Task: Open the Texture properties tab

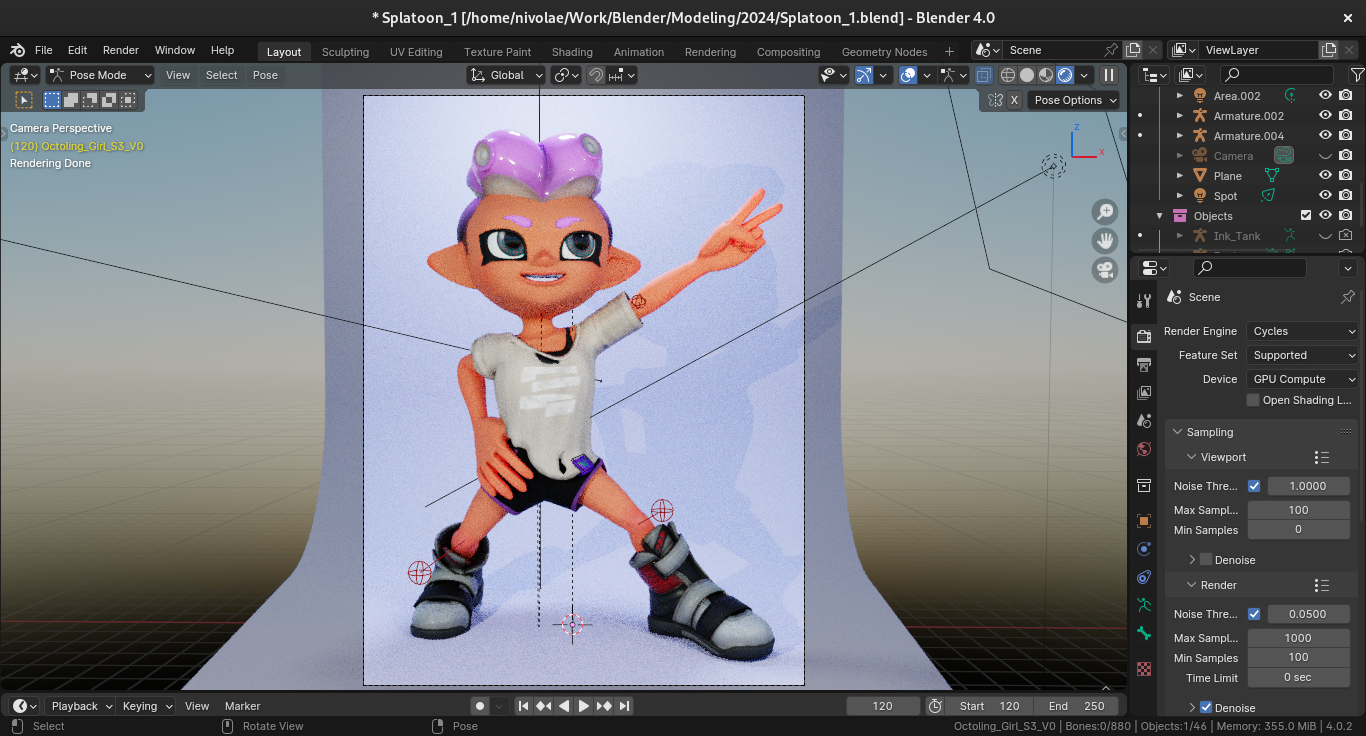Action: click(x=1144, y=668)
